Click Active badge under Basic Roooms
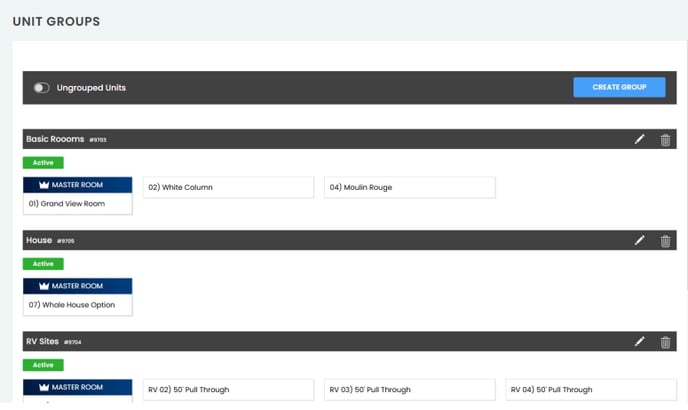Viewport: 688px width, 410px height. click(x=43, y=162)
